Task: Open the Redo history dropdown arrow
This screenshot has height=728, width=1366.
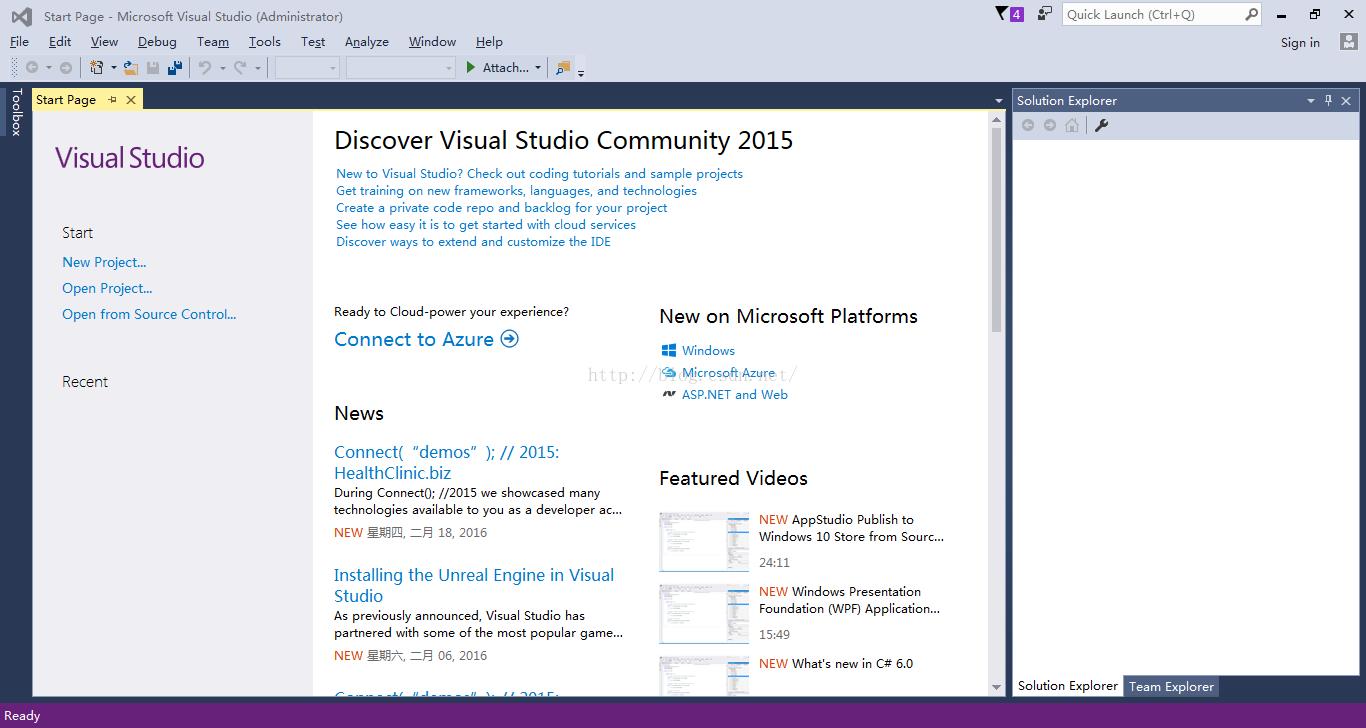Action: click(257, 68)
